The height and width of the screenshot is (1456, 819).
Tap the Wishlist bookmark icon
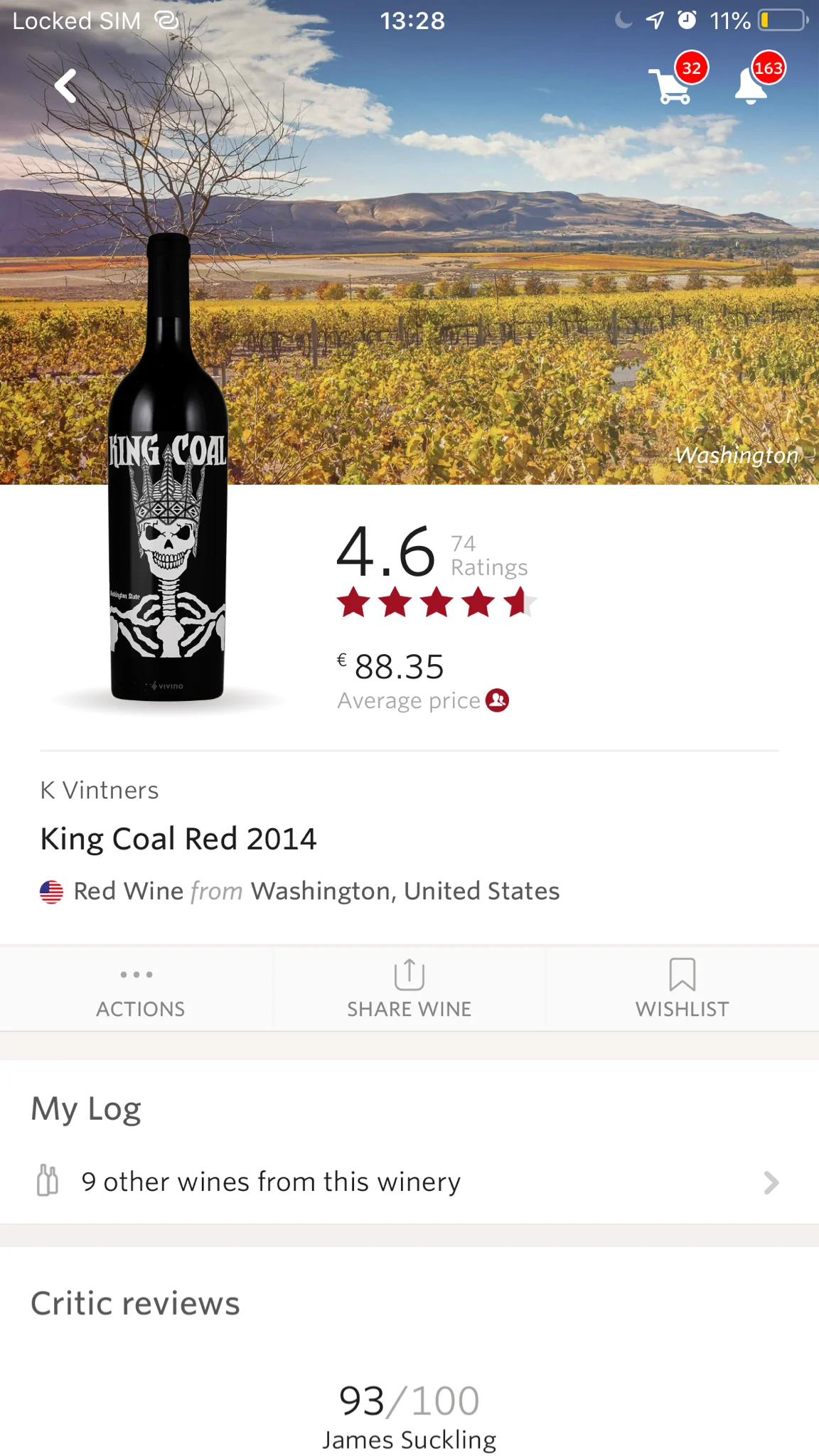click(x=682, y=974)
